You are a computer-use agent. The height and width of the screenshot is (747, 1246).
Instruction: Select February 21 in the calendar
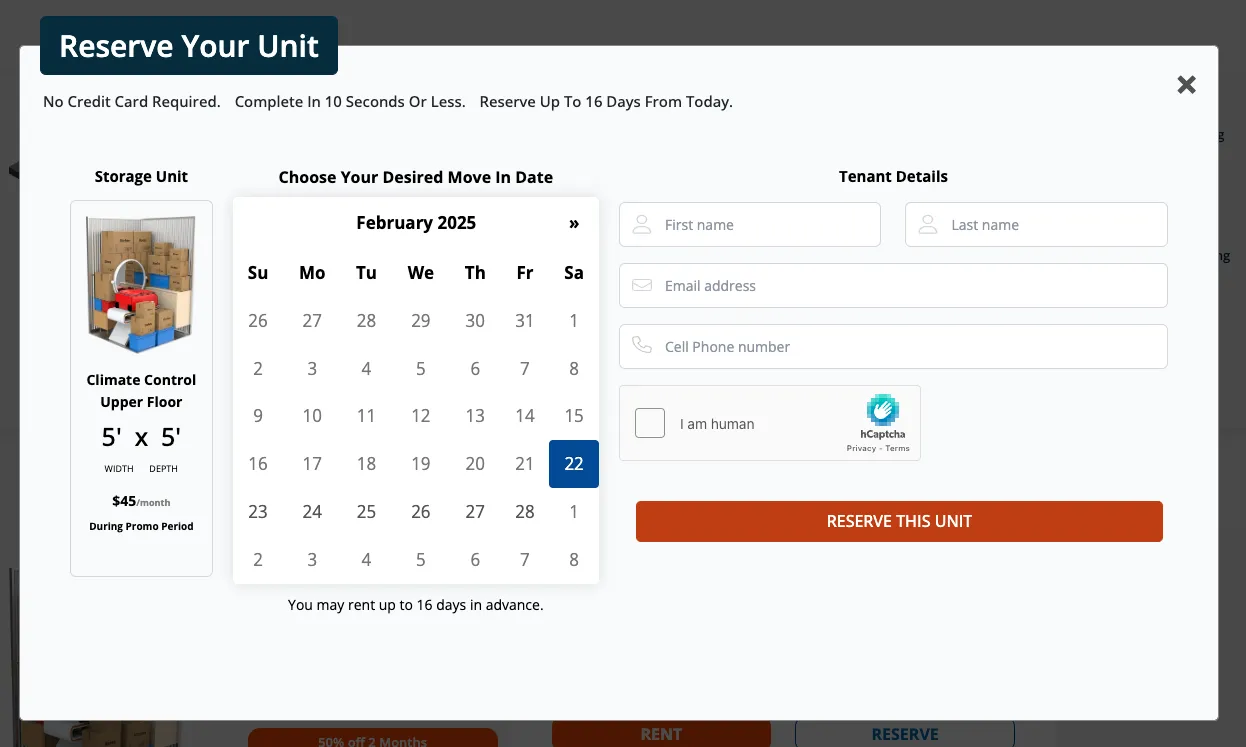coord(525,464)
